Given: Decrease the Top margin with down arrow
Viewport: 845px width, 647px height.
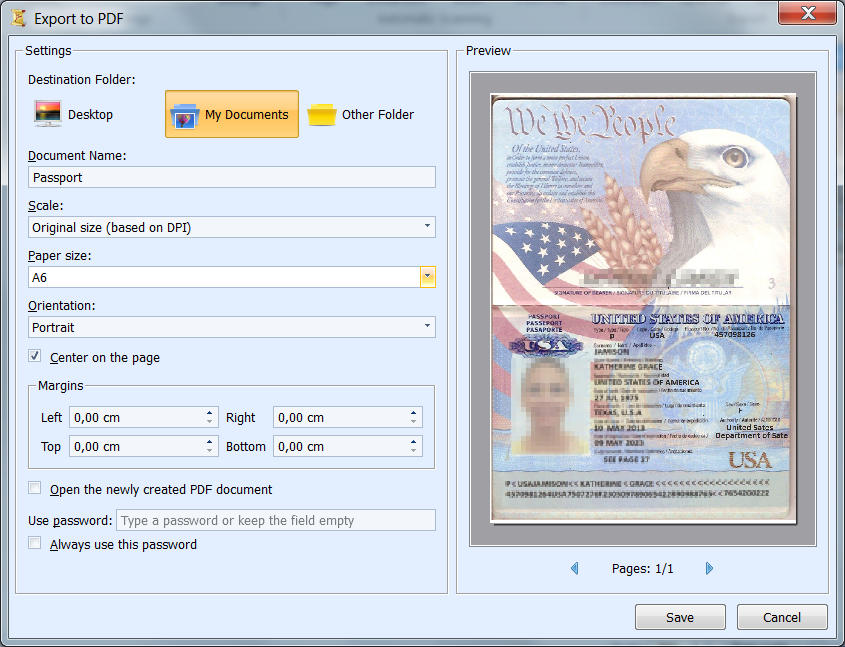Looking at the screenshot, I should point(210,450).
